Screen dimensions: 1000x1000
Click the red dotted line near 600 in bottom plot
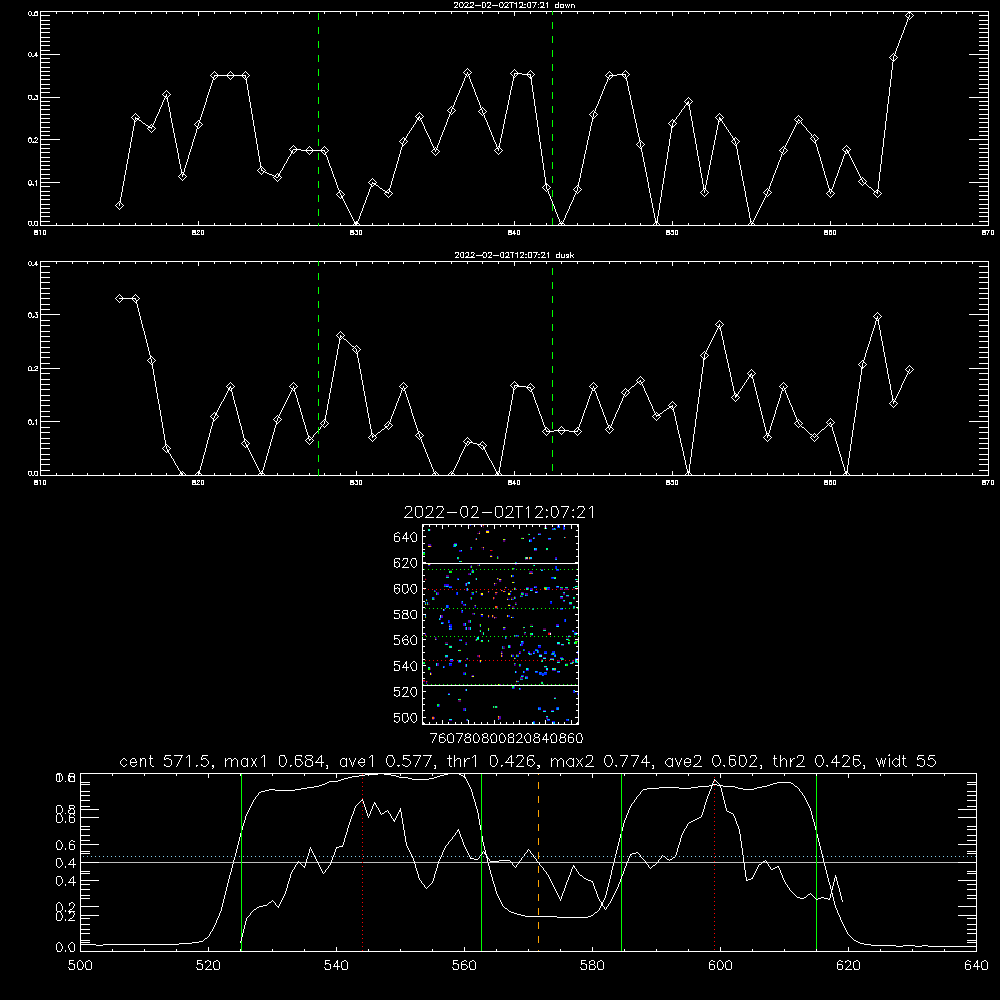click(x=714, y=862)
